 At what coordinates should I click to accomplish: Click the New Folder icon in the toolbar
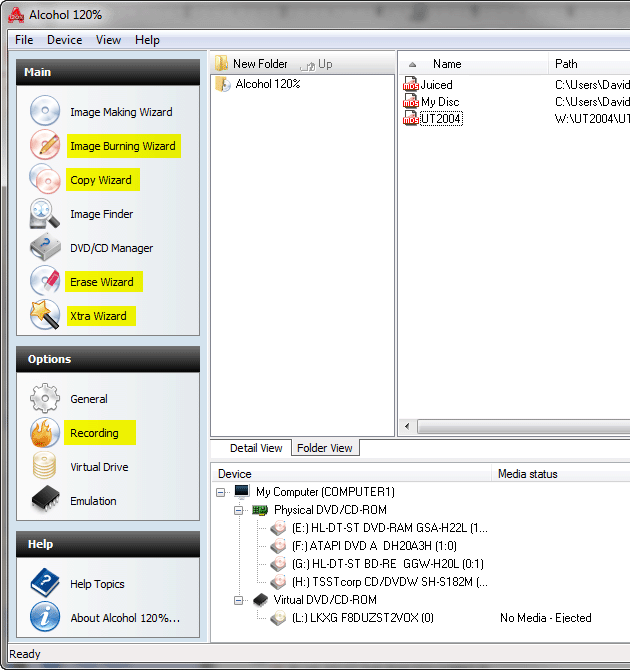pos(221,63)
